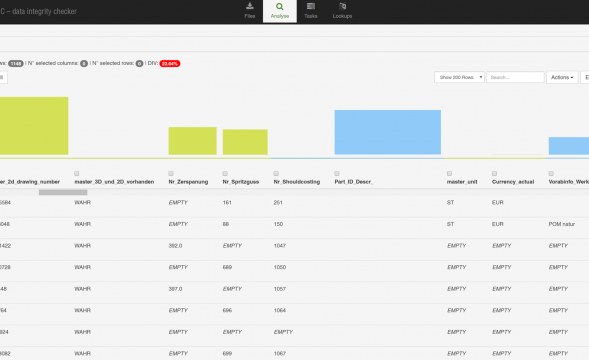Tick the Nr_Shouldcosting column checkbox
The width and height of the screenshot is (589, 360).
tap(276, 173)
